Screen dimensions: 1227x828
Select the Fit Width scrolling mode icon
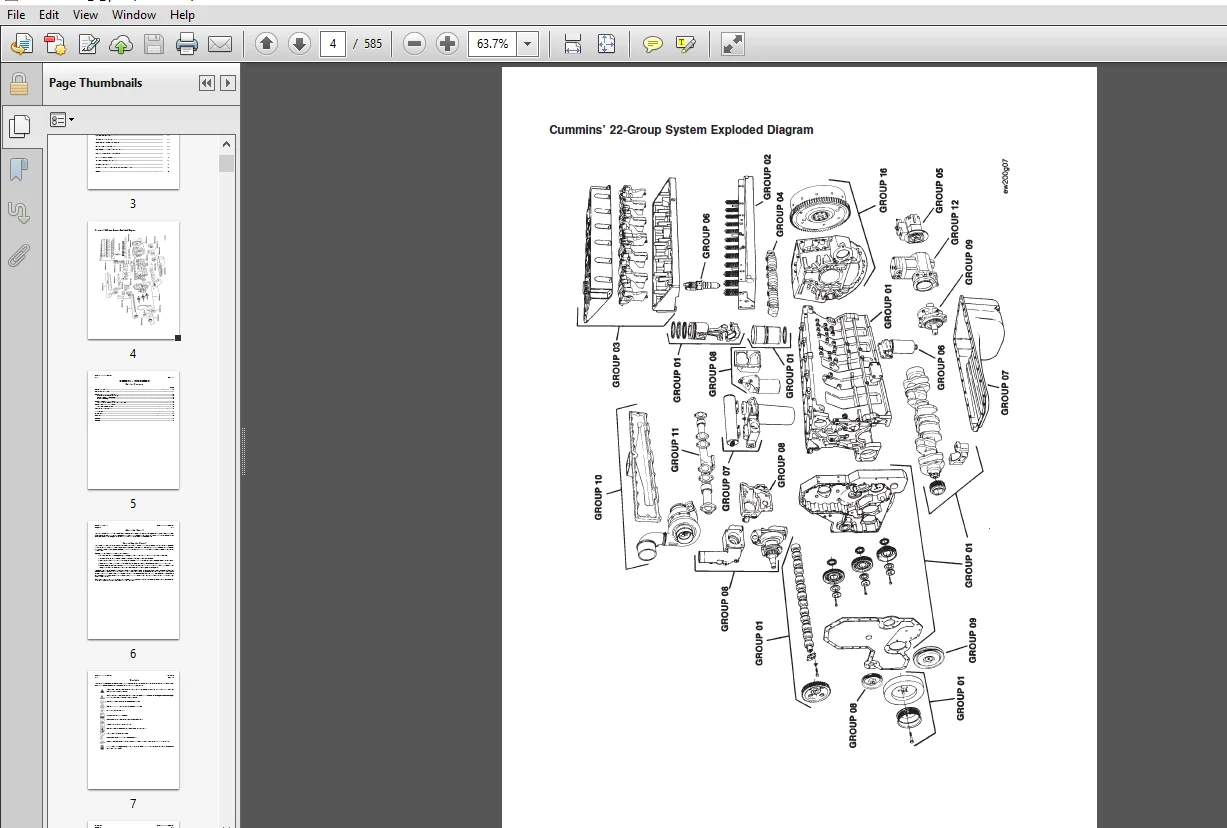[x=573, y=44]
